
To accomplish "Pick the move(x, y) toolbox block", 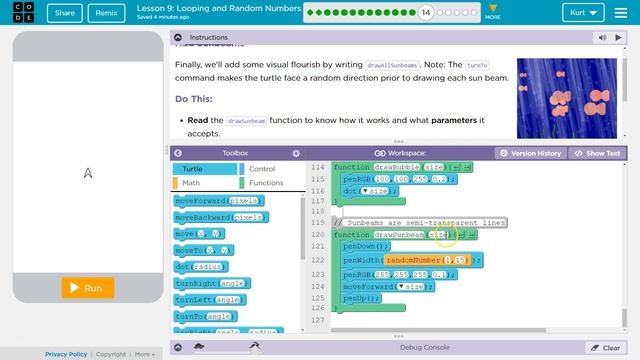I will [199, 234].
